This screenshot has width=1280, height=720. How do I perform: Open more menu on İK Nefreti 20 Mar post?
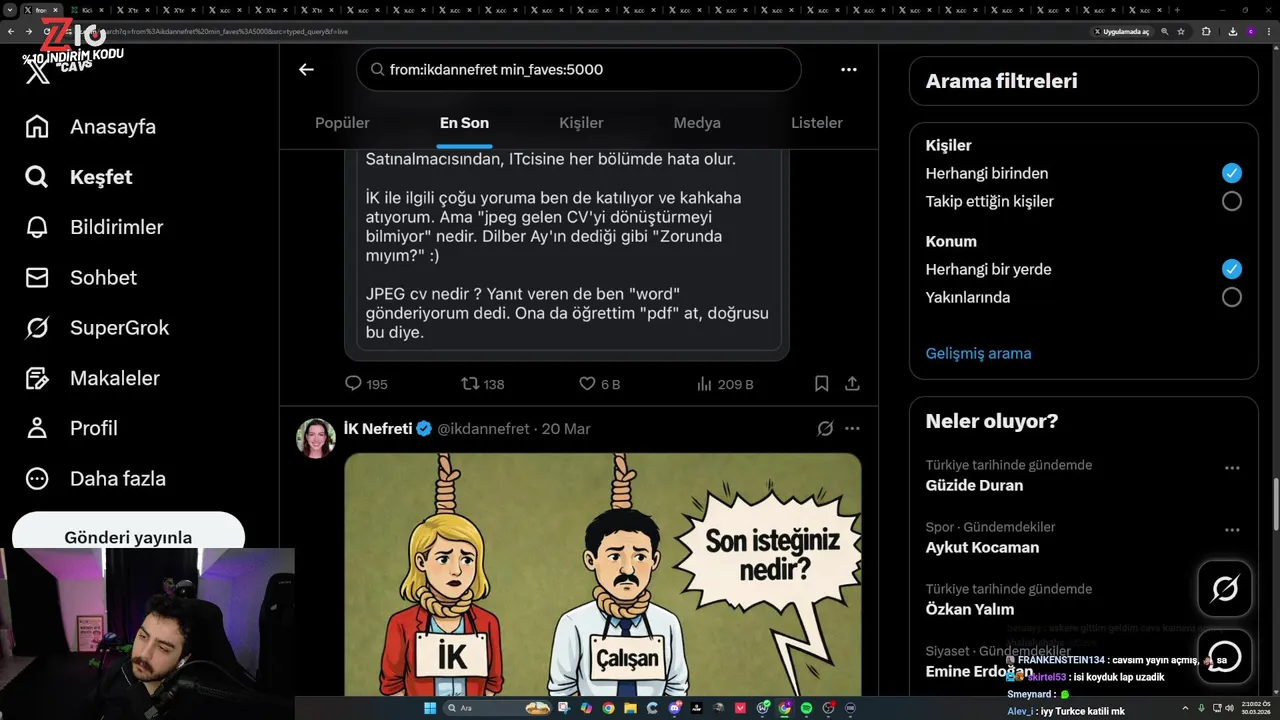coord(852,428)
